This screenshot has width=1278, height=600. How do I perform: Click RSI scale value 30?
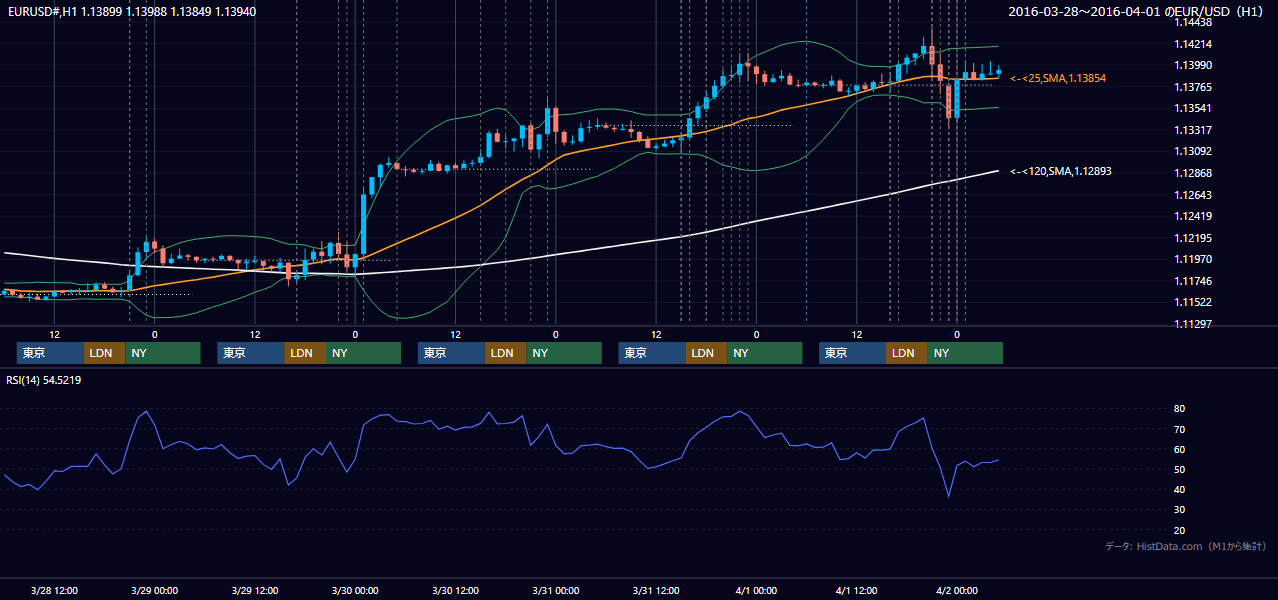1180,510
